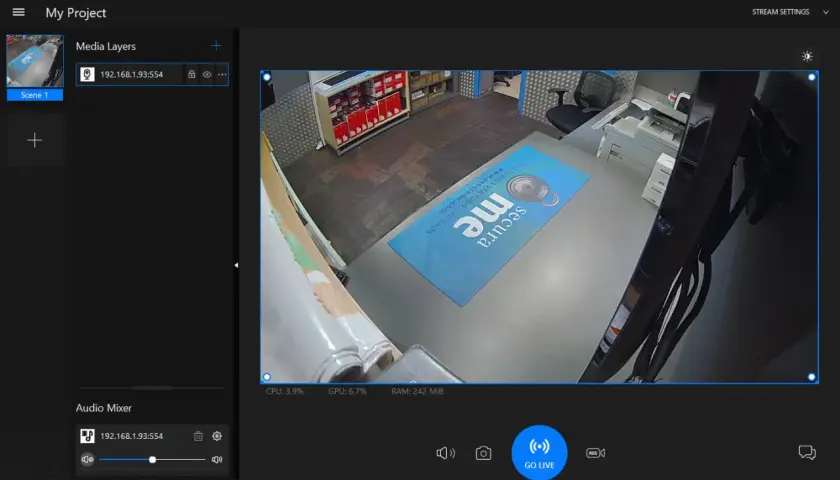The image size is (840, 480).
Task: Click the My Project title
Action: 76,13
